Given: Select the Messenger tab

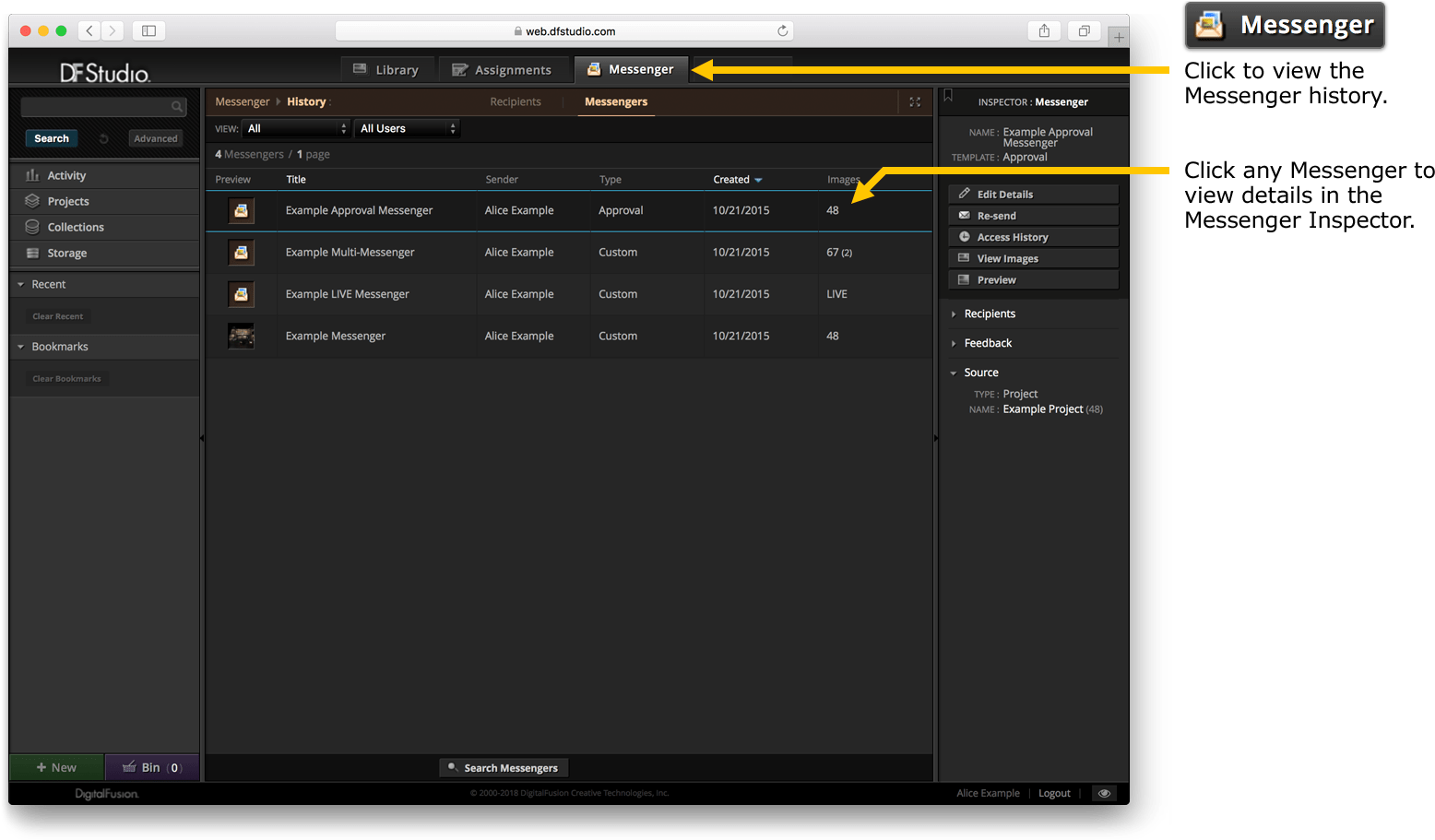Looking at the screenshot, I should coord(631,70).
